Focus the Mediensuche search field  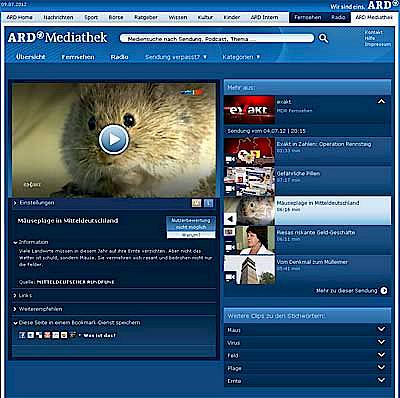pos(217,39)
